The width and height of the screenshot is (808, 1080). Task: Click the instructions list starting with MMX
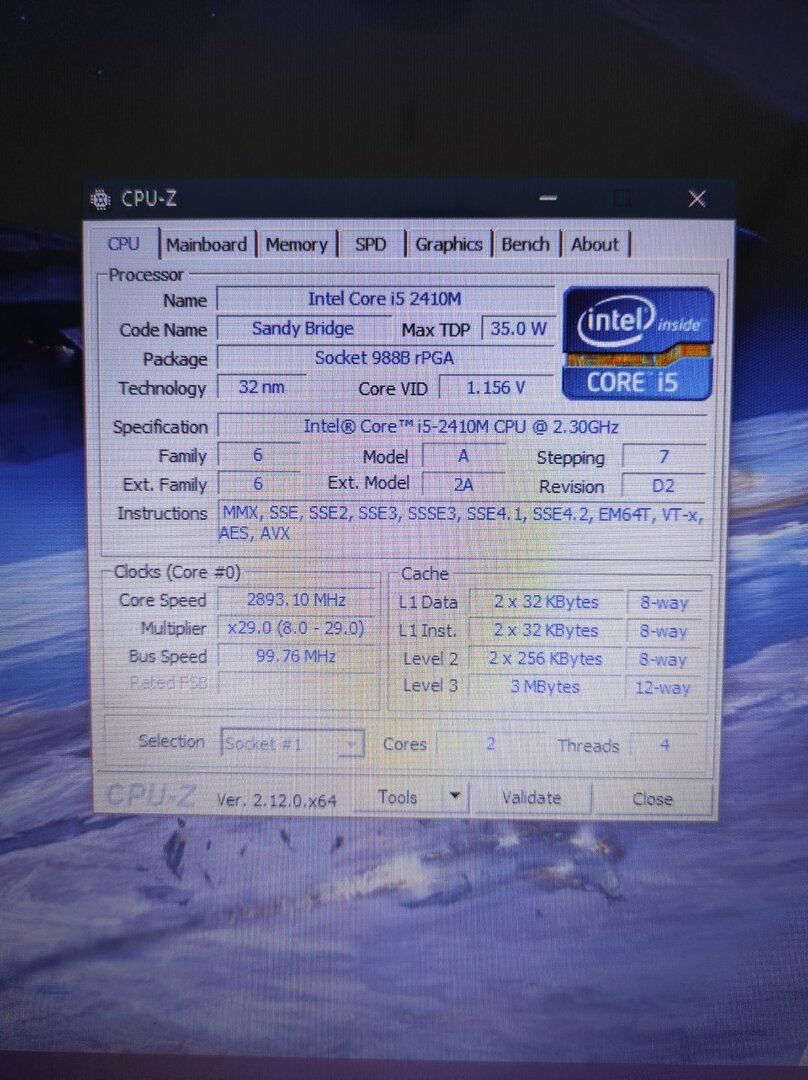click(462, 523)
